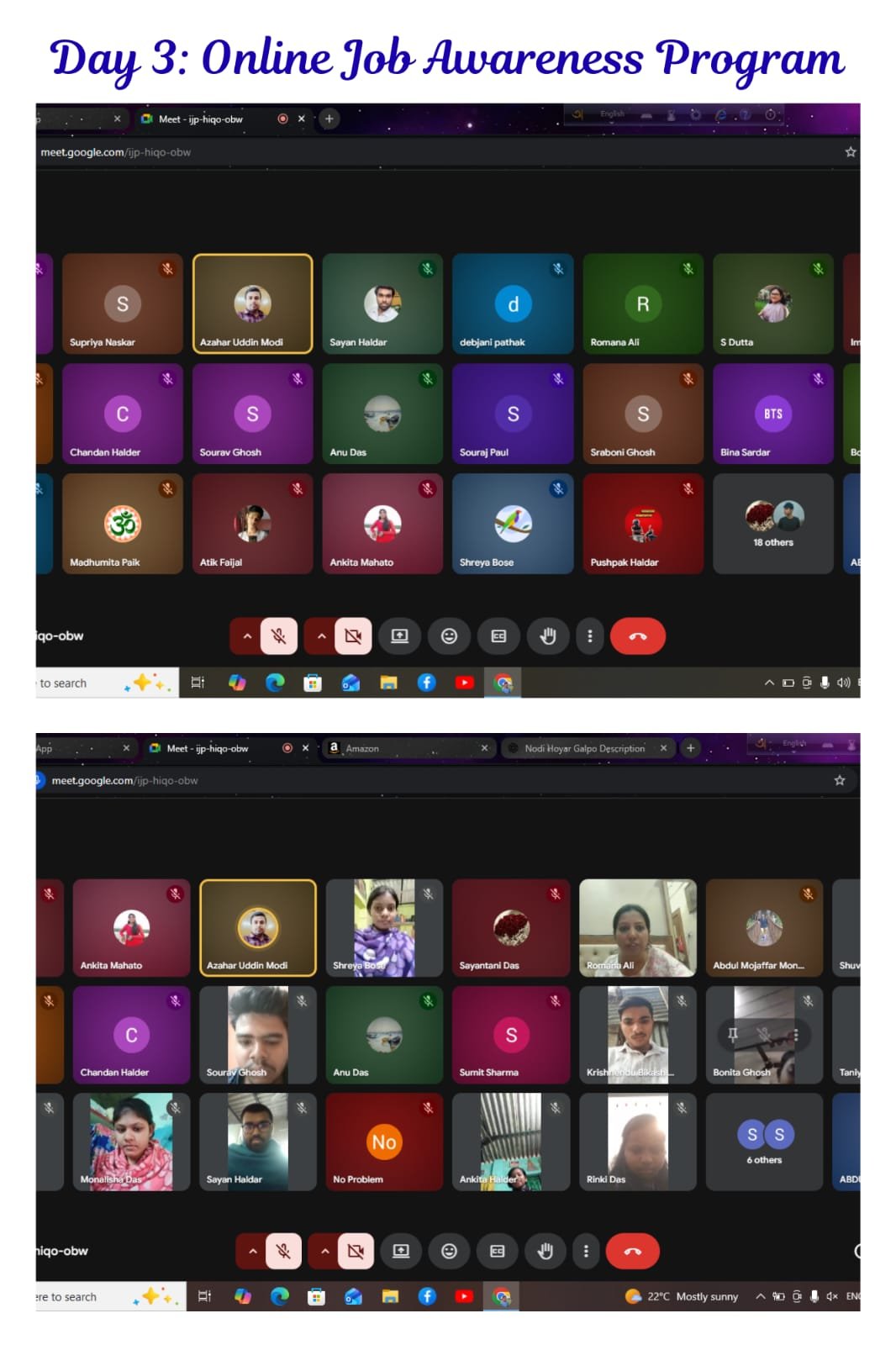
Task: Bookmark page with star in top browser
Action: pos(850,152)
